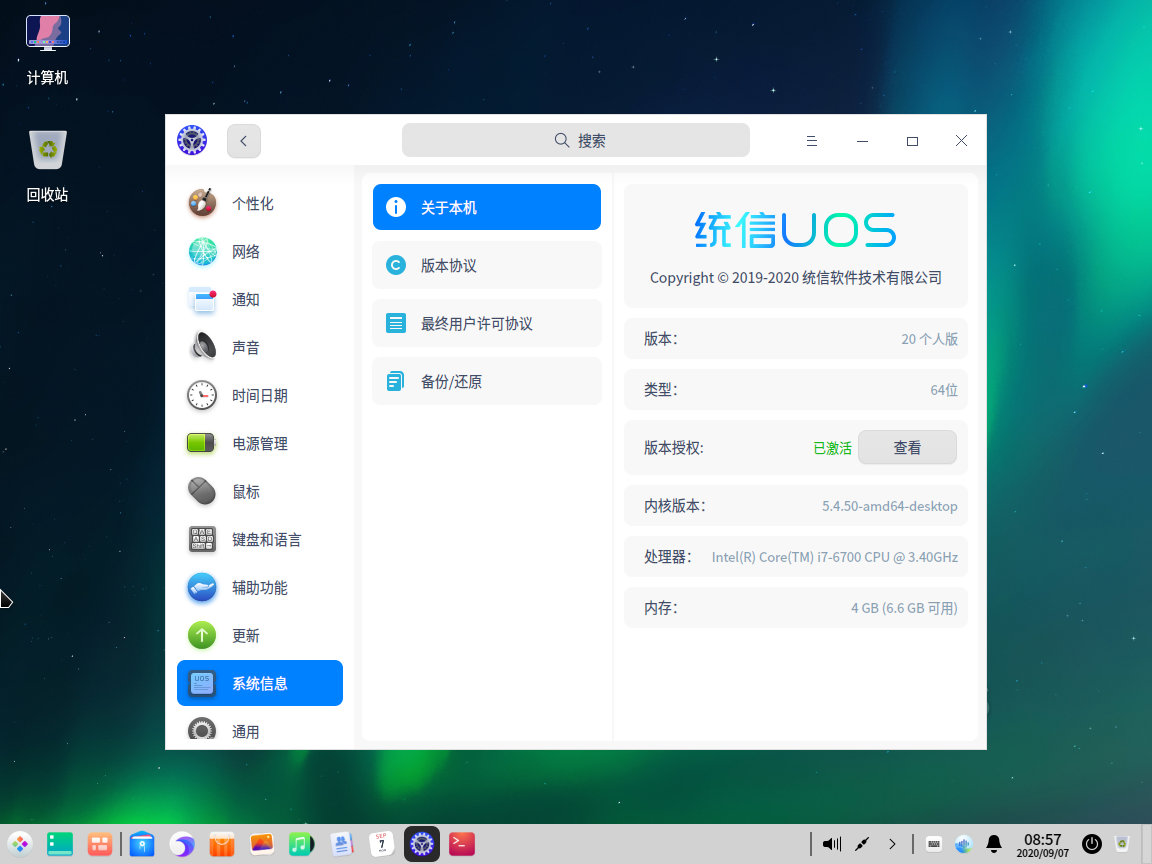Click the pen-shaped tray icon

click(x=862, y=844)
